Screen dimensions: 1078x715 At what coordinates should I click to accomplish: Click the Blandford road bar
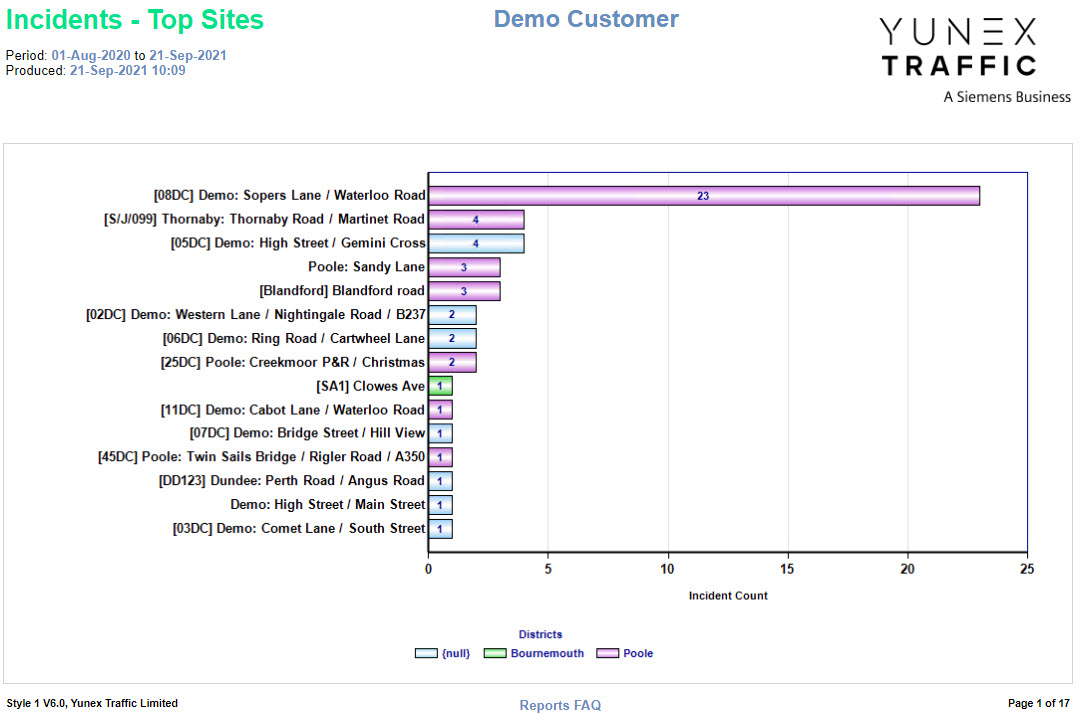click(x=464, y=291)
